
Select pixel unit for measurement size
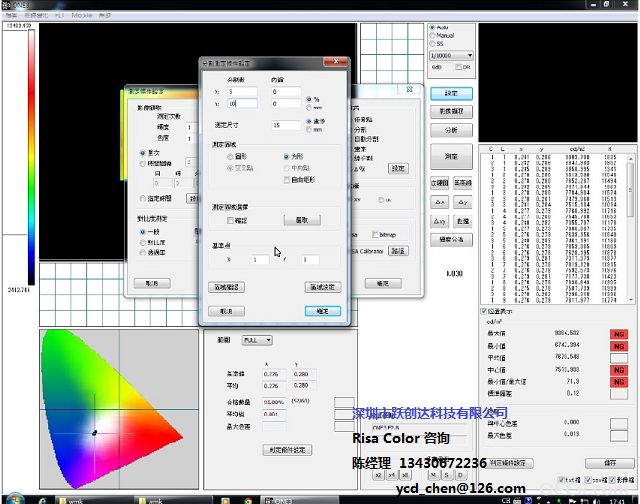309,121
